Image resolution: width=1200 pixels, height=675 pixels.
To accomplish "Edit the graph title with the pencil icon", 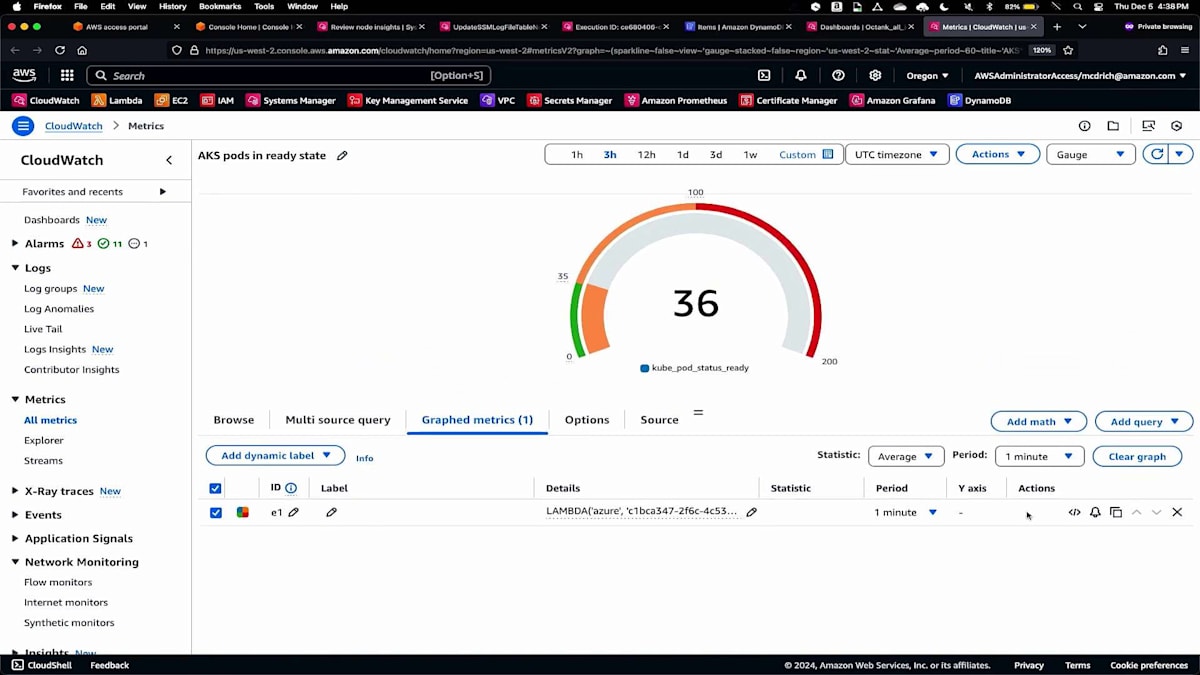I will 342,156.
